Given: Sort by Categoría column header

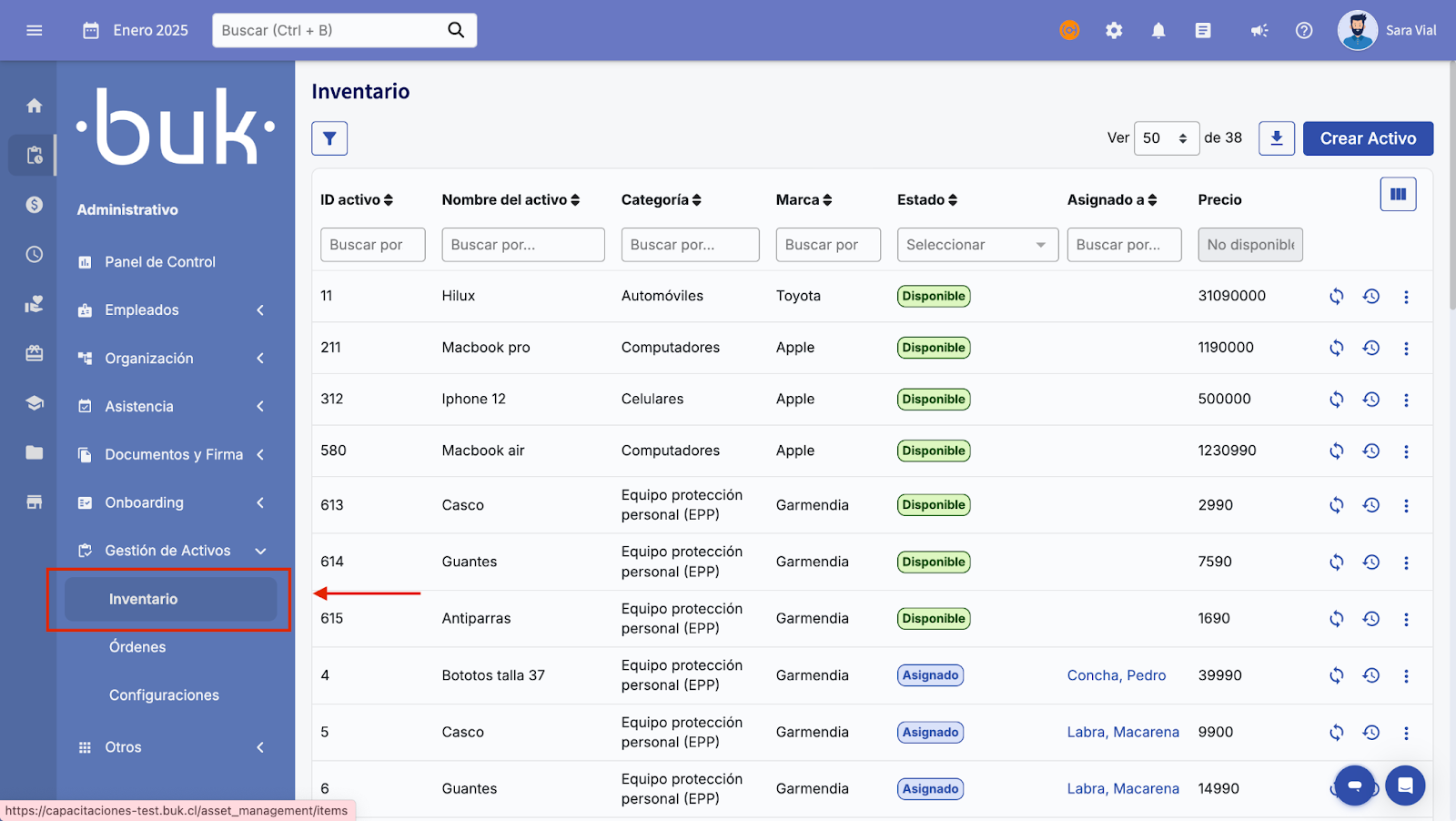Looking at the screenshot, I should coord(662,199).
